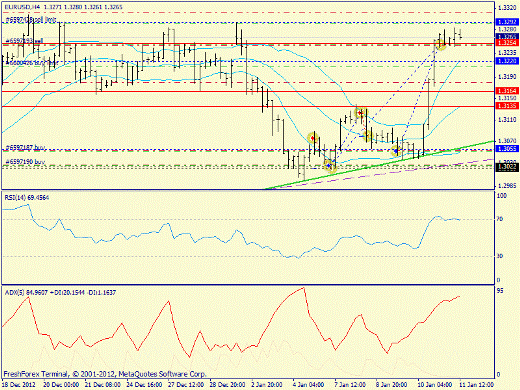Select the #6597190 buy order label
This screenshot has width=520, height=390.
[26, 162]
